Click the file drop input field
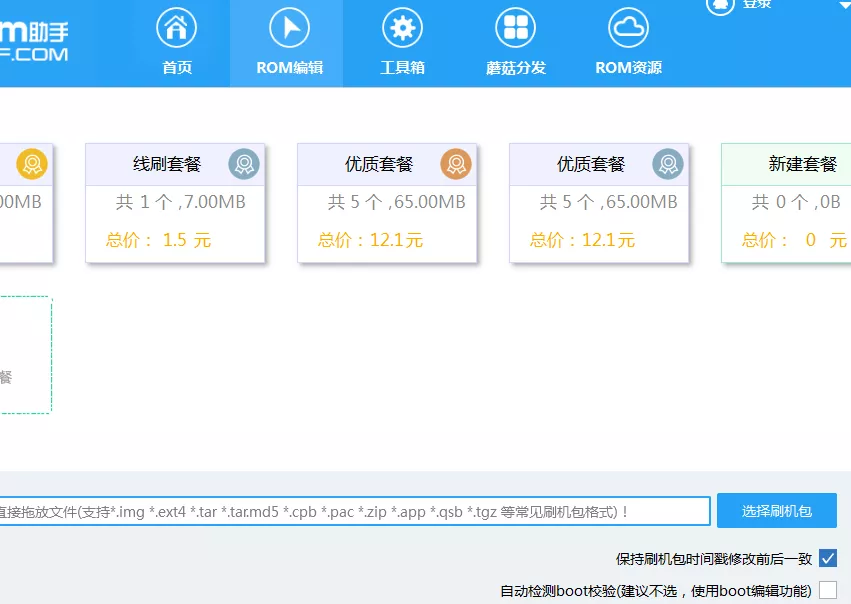 click(x=350, y=510)
